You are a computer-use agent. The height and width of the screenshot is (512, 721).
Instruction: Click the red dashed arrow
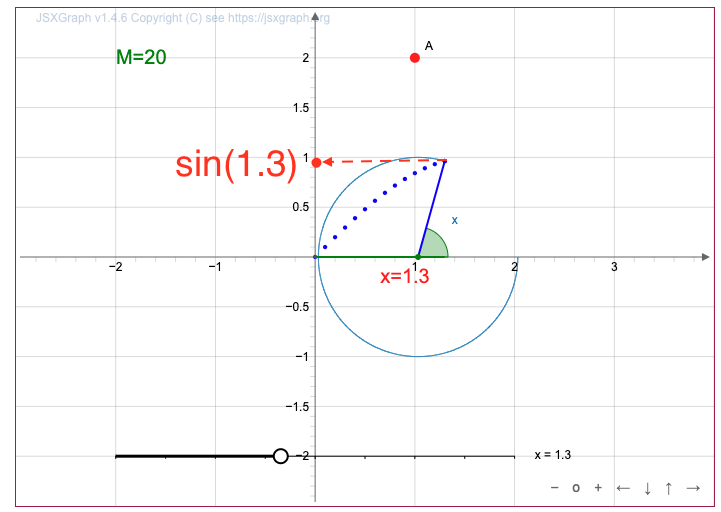[x=380, y=161]
